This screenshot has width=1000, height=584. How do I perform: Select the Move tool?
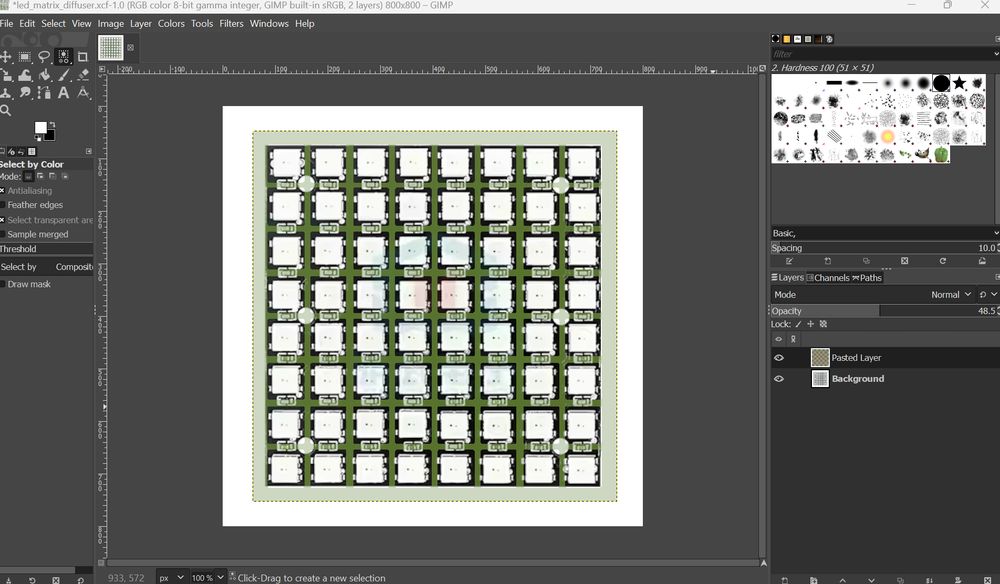point(5,57)
